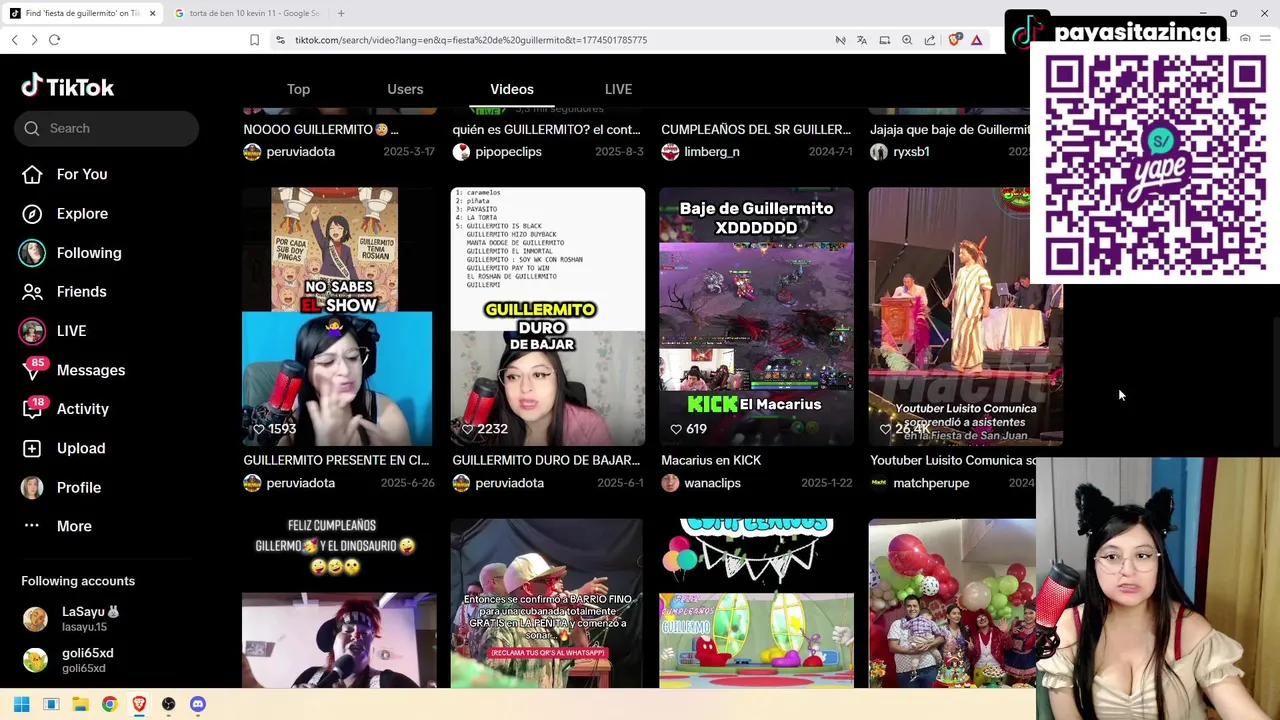Image resolution: width=1280 pixels, height=720 pixels.
Task: Click 'GUILLERMITO PRESENTE EN CI...' video title
Action: pos(336,460)
